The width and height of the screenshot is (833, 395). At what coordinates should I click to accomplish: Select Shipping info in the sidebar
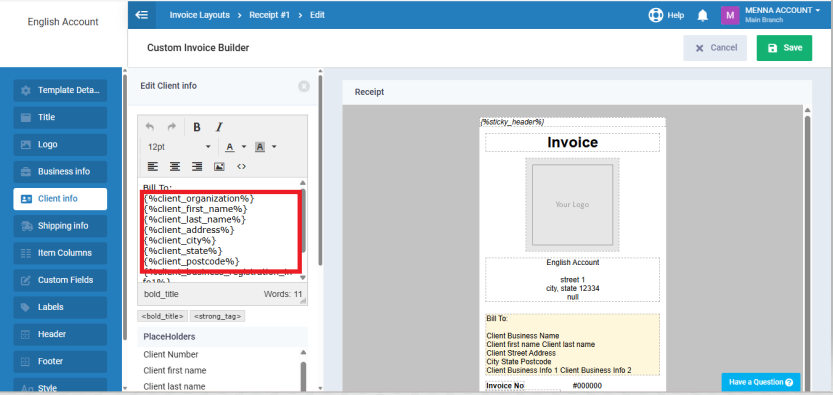(60, 226)
